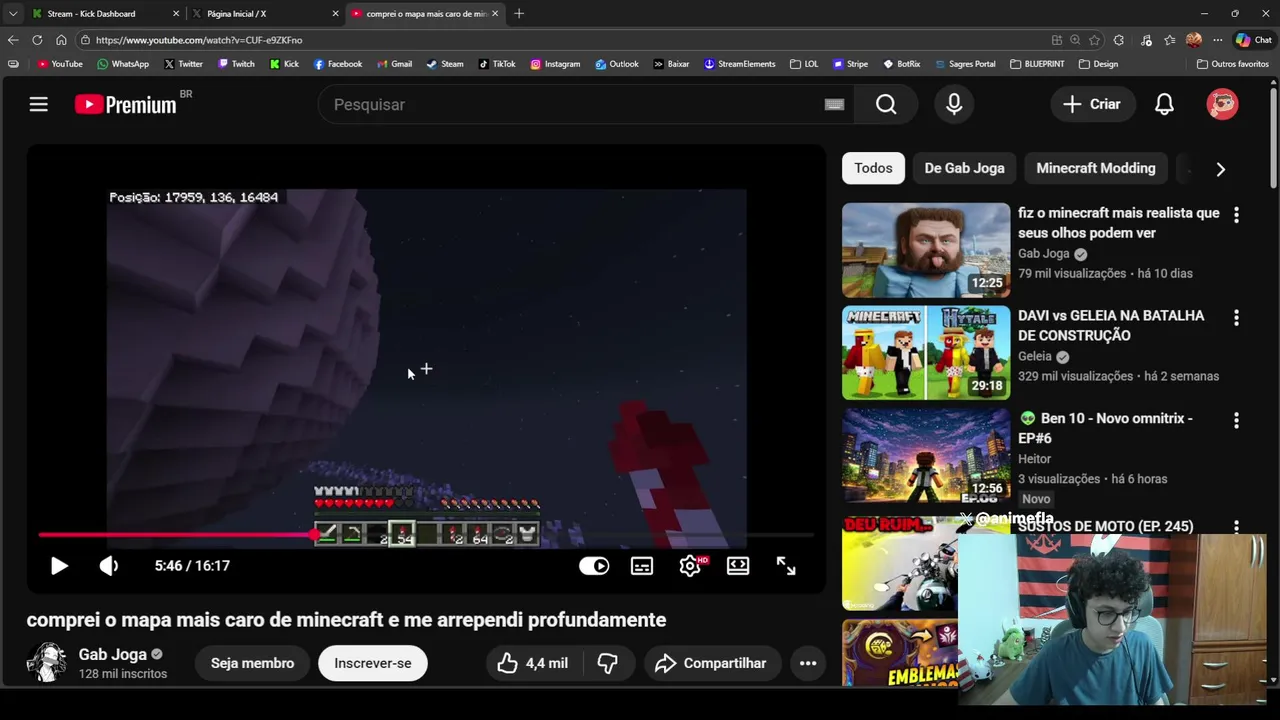Enter fullscreen mode
Viewport: 1280px width, 720px height.
[x=786, y=566]
